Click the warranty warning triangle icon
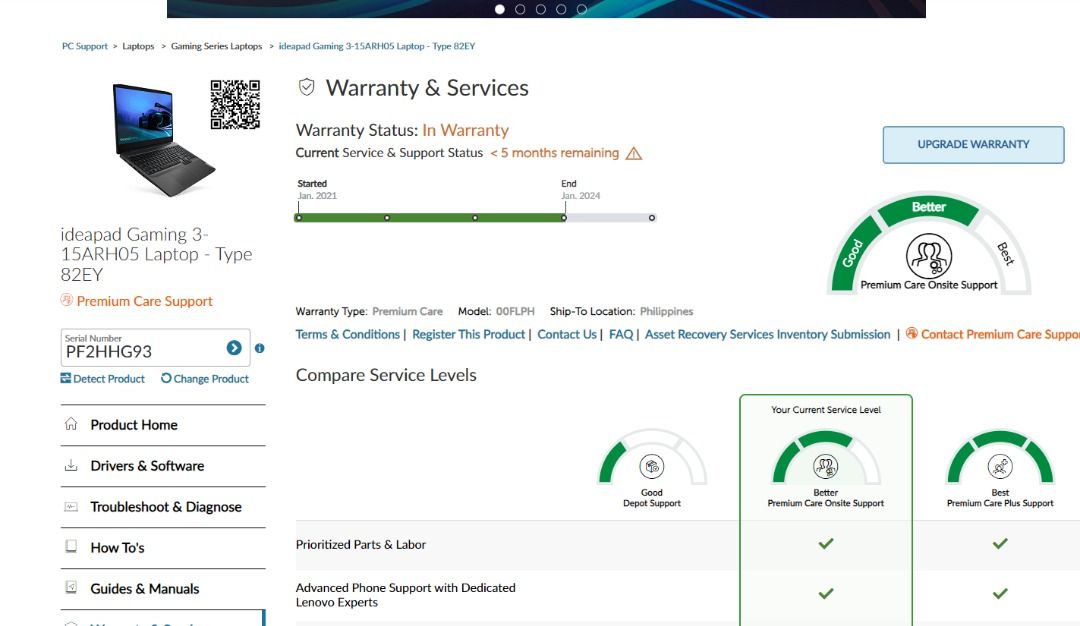 tap(633, 154)
